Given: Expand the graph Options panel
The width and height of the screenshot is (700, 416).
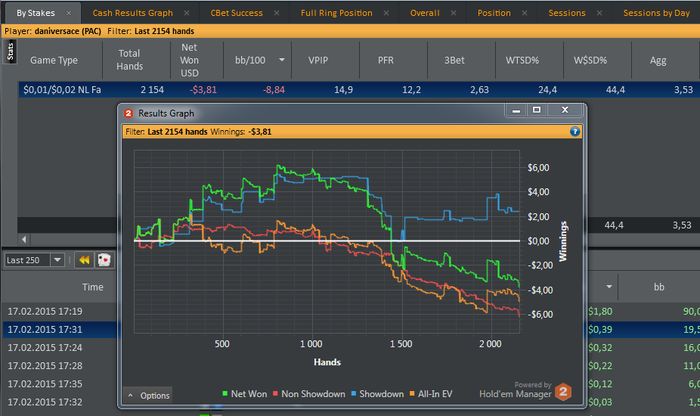Looking at the screenshot, I should pyautogui.click(x=148, y=395).
